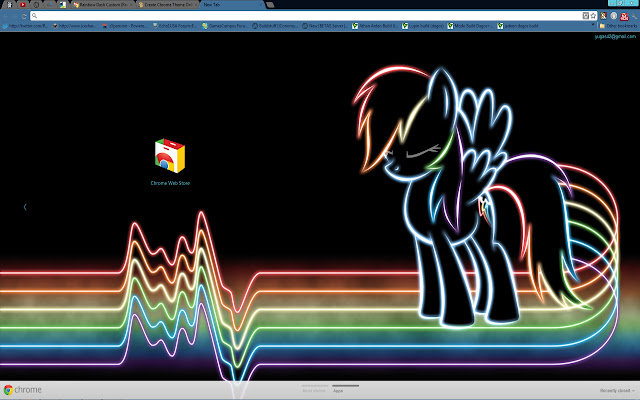This screenshot has height=400, width=640.
Task: Open a new tab with the new-tab button
Action: point(270,5)
